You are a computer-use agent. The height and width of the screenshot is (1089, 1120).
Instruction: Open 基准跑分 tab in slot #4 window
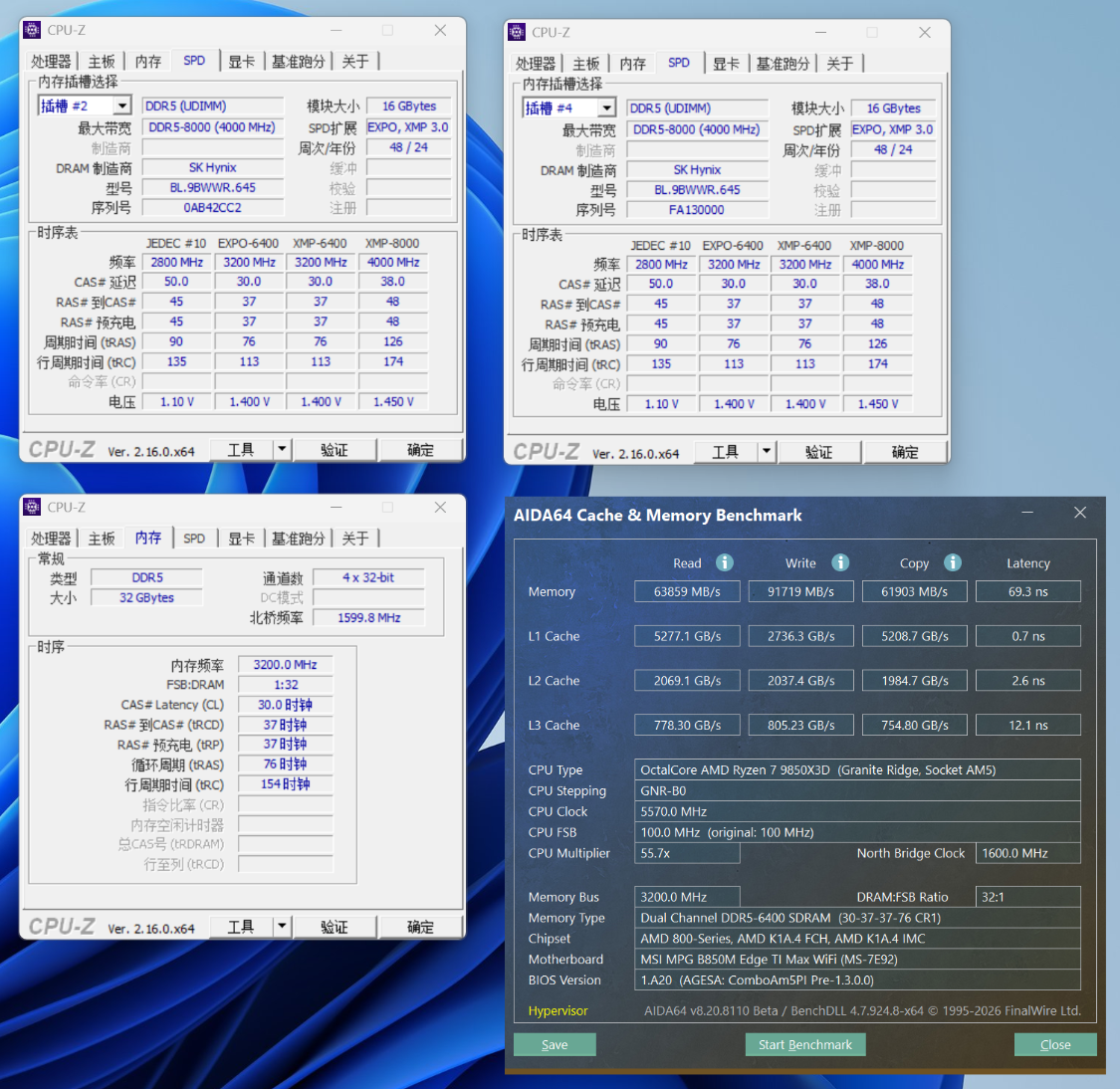[x=783, y=64]
